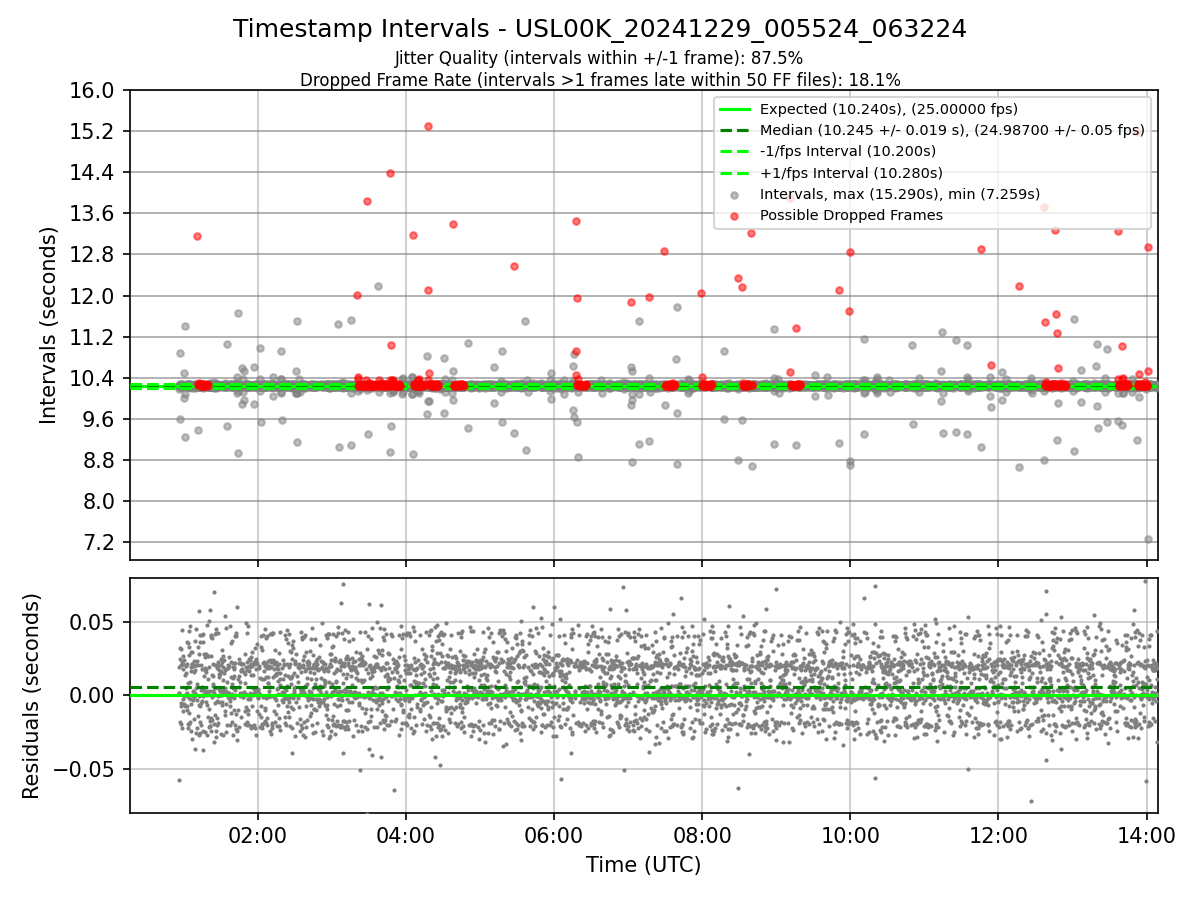Select the Dropped Frame Rate 18.1% subtitle line

coord(600,79)
